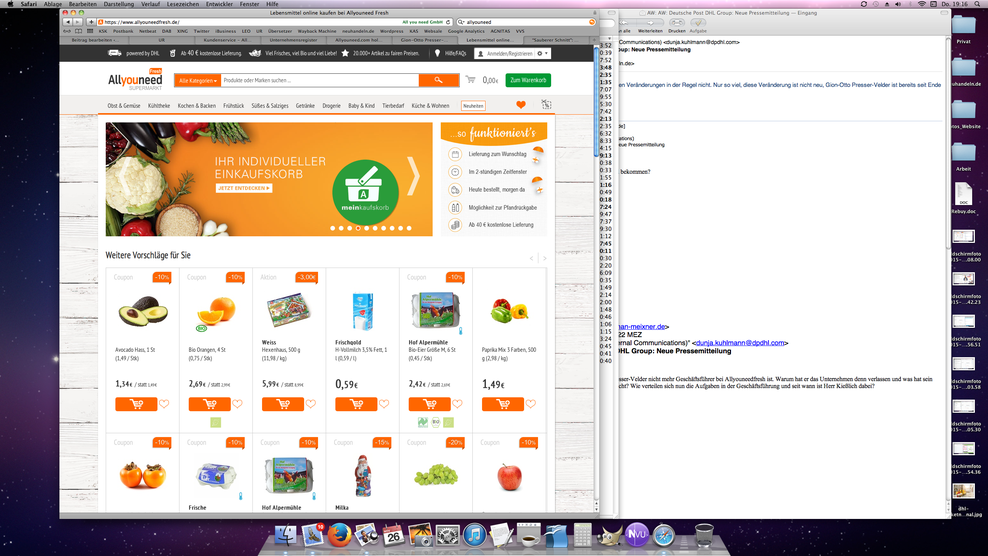Favorite Paprika Mix with heart toggle
This screenshot has height=556, width=988.
click(x=531, y=404)
